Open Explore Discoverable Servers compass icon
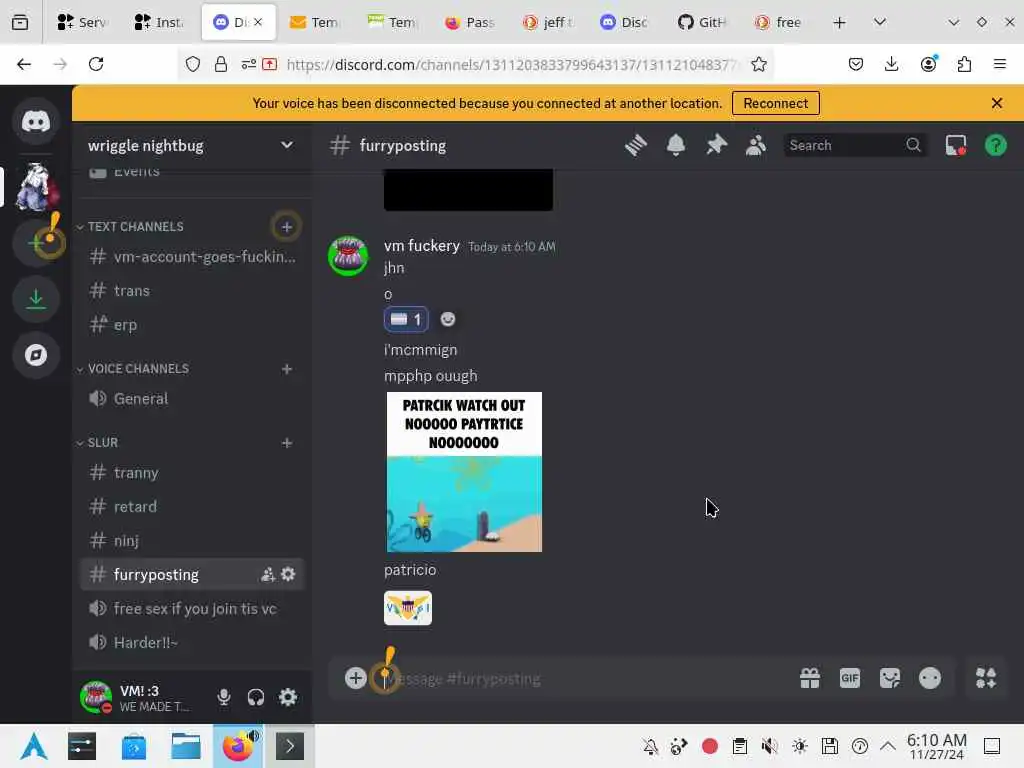 pyautogui.click(x=36, y=355)
